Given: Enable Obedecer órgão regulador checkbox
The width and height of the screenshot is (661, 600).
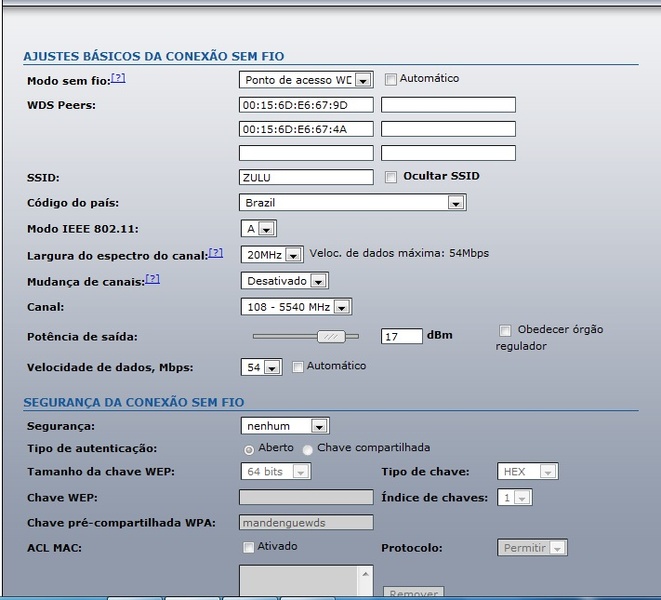Looking at the screenshot, I should point(505,331).
